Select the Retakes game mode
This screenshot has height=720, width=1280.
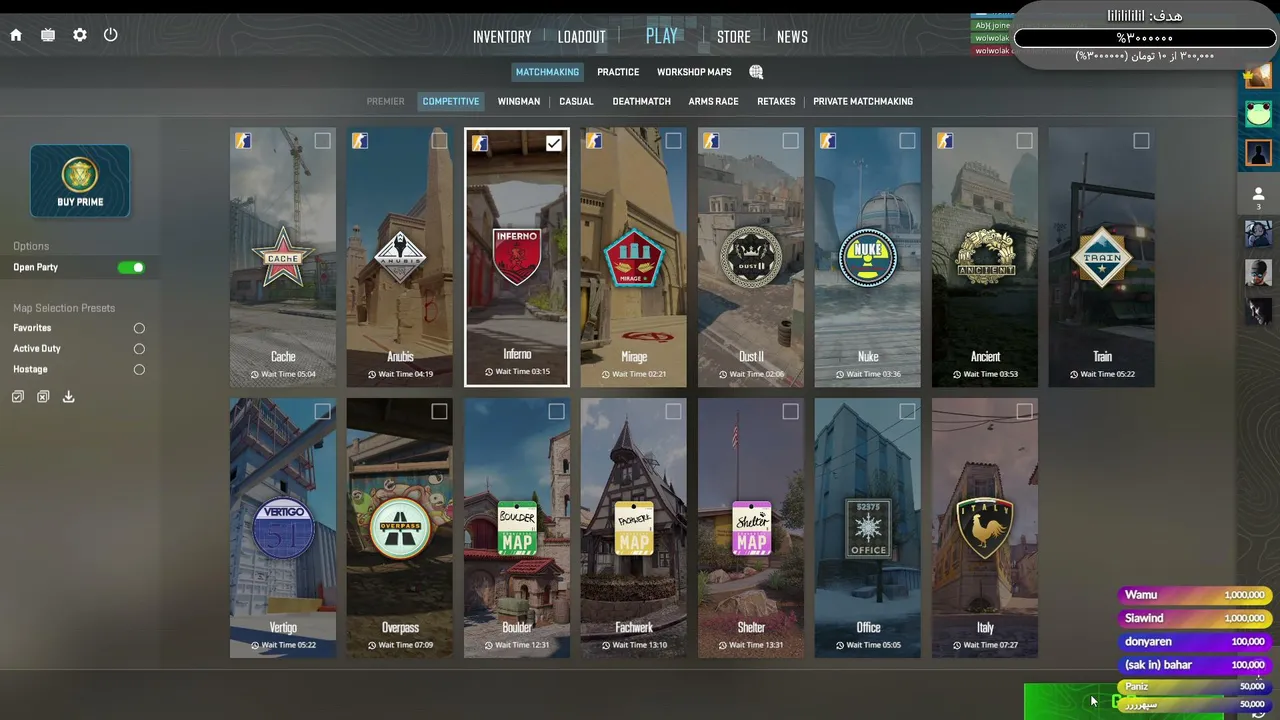coord(776,101)
